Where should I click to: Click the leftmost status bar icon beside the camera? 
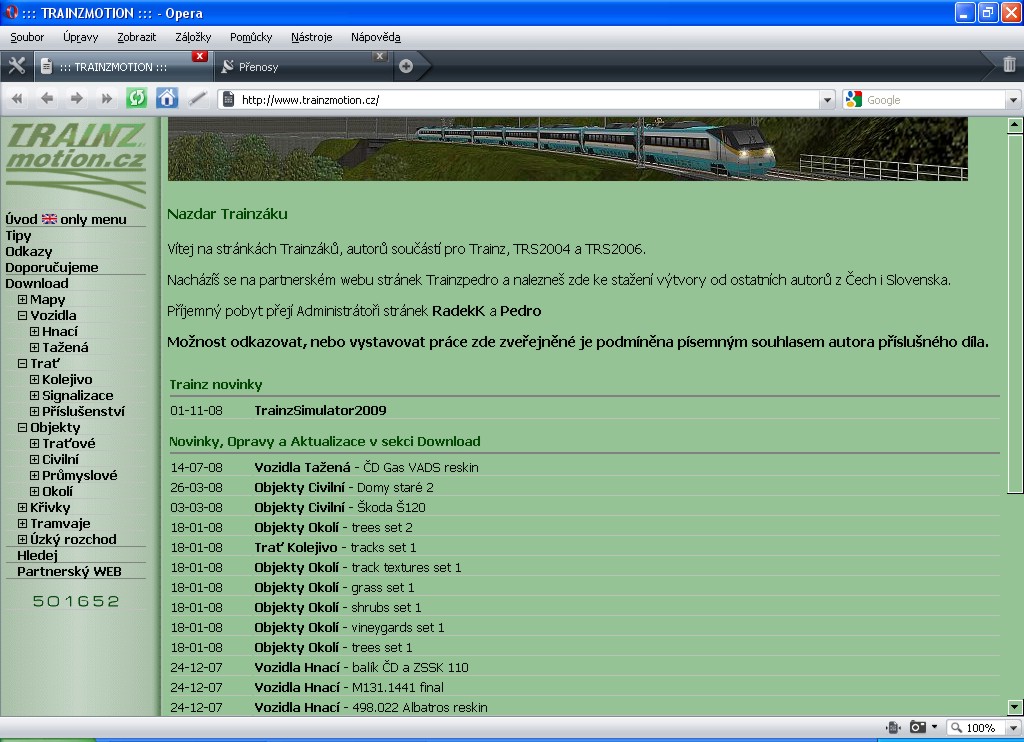point(893,727)
